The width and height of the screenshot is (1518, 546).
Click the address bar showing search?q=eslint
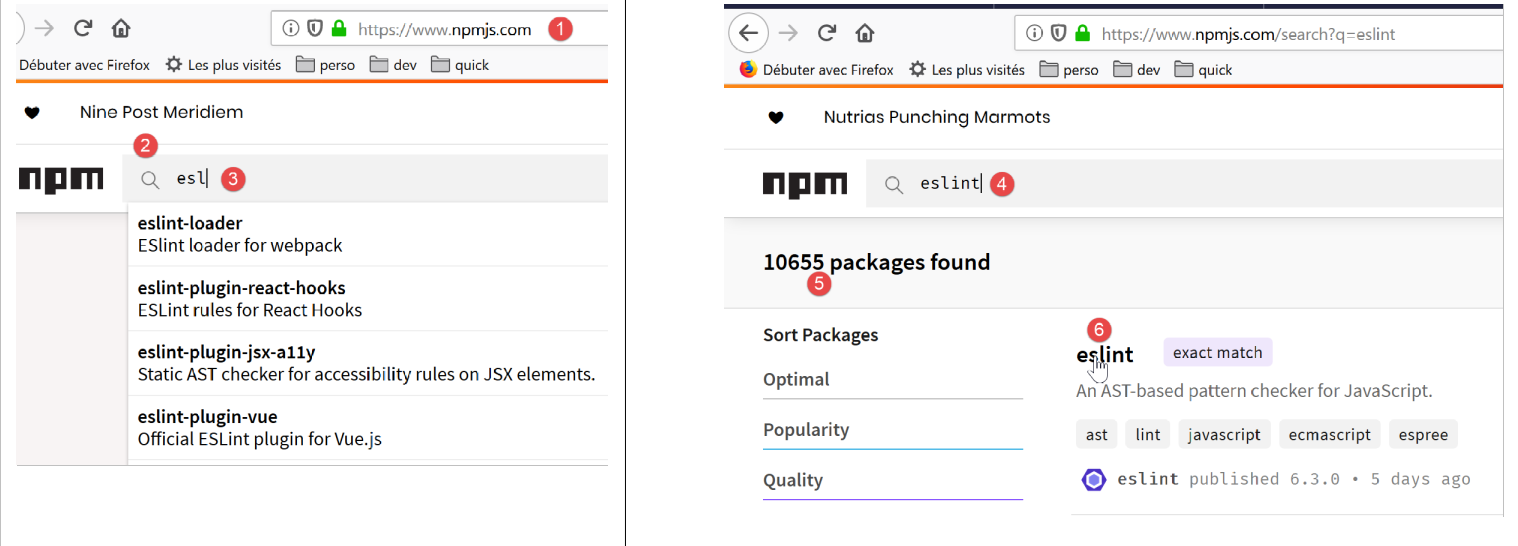[1290, 34]
